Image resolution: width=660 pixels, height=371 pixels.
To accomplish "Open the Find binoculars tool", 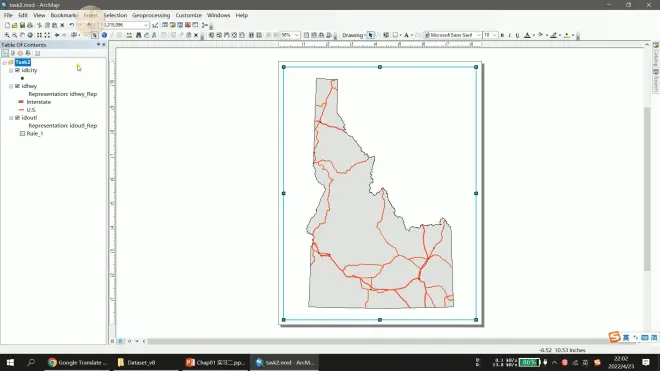I will pos(138,35).
